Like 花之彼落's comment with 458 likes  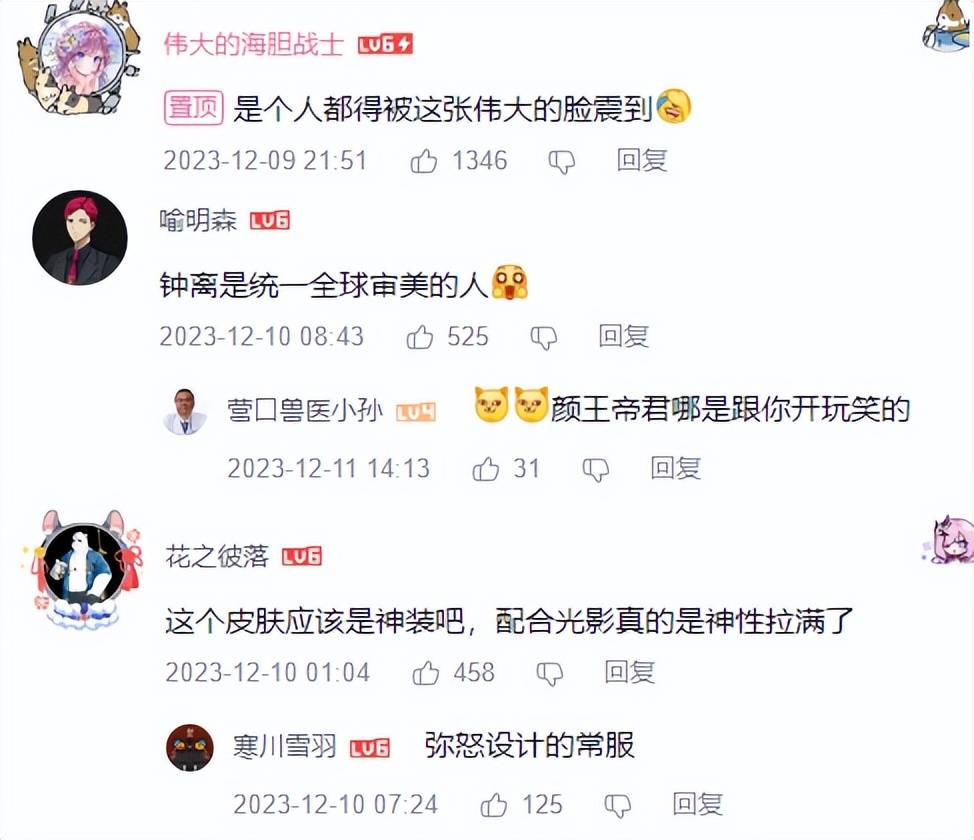[x=426, y=673]
